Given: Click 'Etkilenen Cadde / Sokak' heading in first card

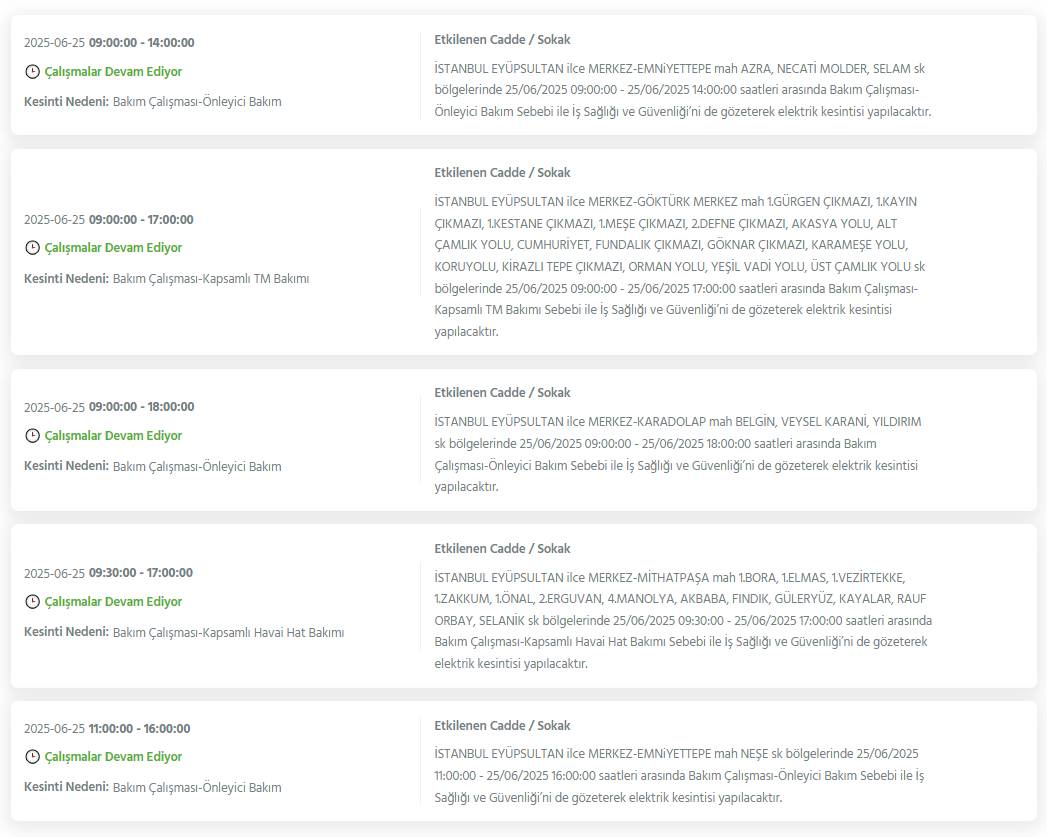Looking at the screenshot, I should pyautogui.click(x=502, y=39).
